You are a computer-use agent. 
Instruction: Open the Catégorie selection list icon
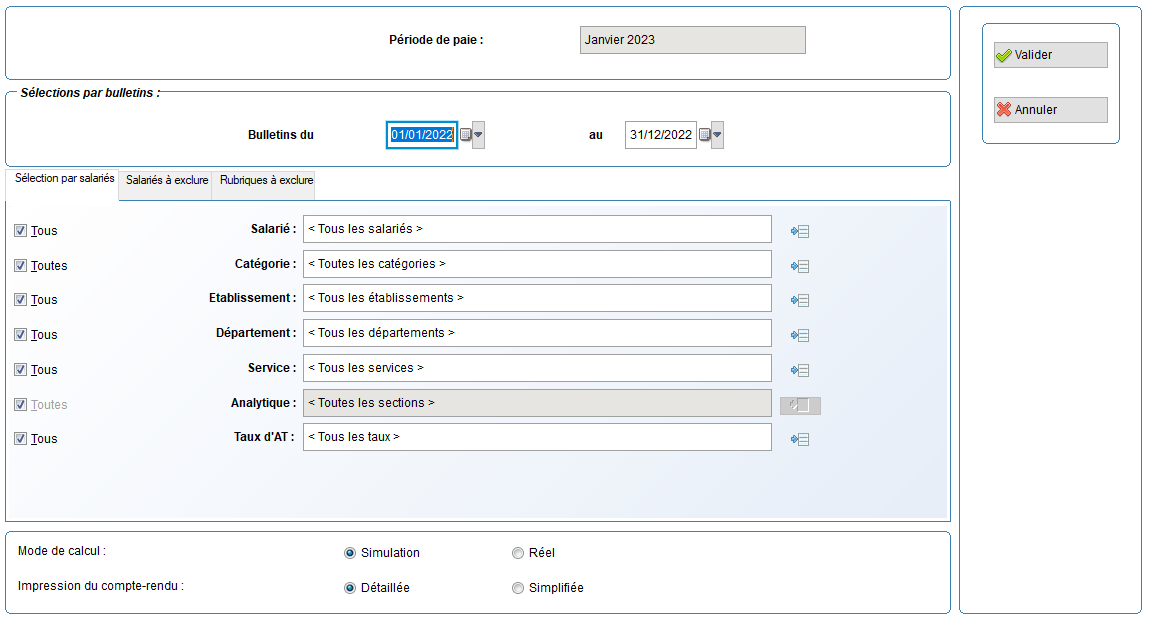click(x=800, y=266)
